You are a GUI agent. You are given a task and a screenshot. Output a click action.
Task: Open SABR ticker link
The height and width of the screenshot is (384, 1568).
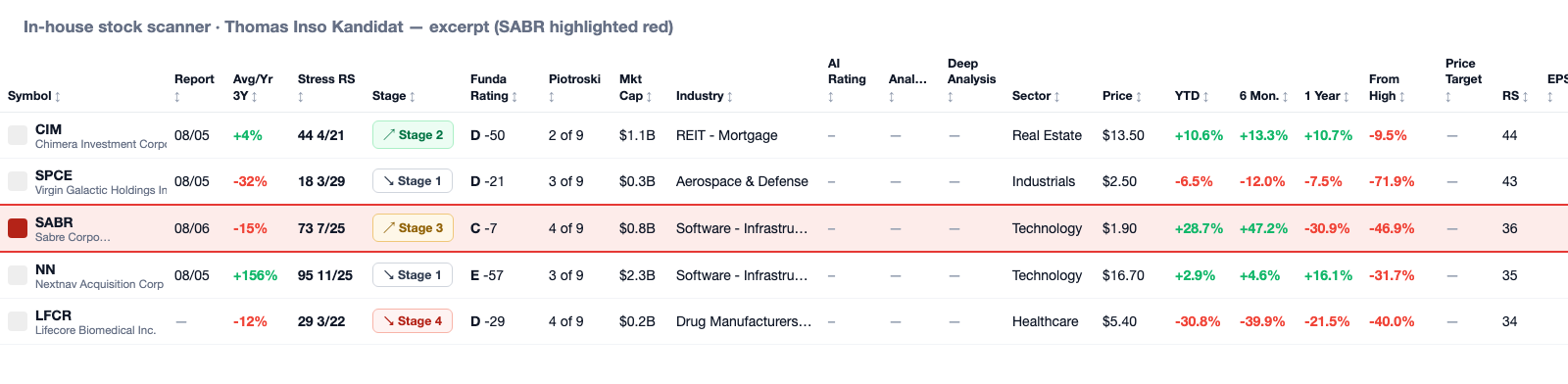[54, 222]
